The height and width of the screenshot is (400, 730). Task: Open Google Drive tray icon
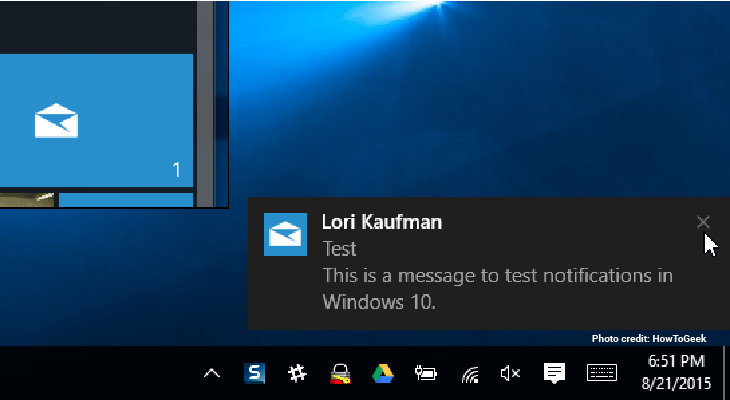(x=382, y=374)
